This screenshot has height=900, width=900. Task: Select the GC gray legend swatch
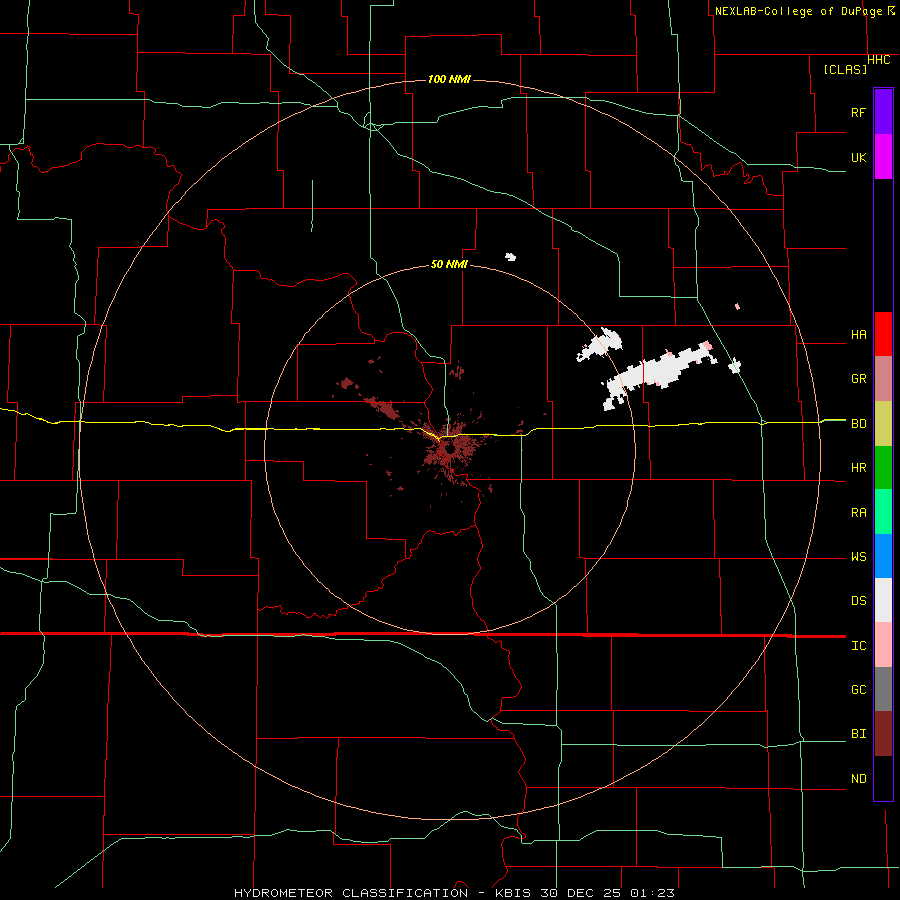883,689
